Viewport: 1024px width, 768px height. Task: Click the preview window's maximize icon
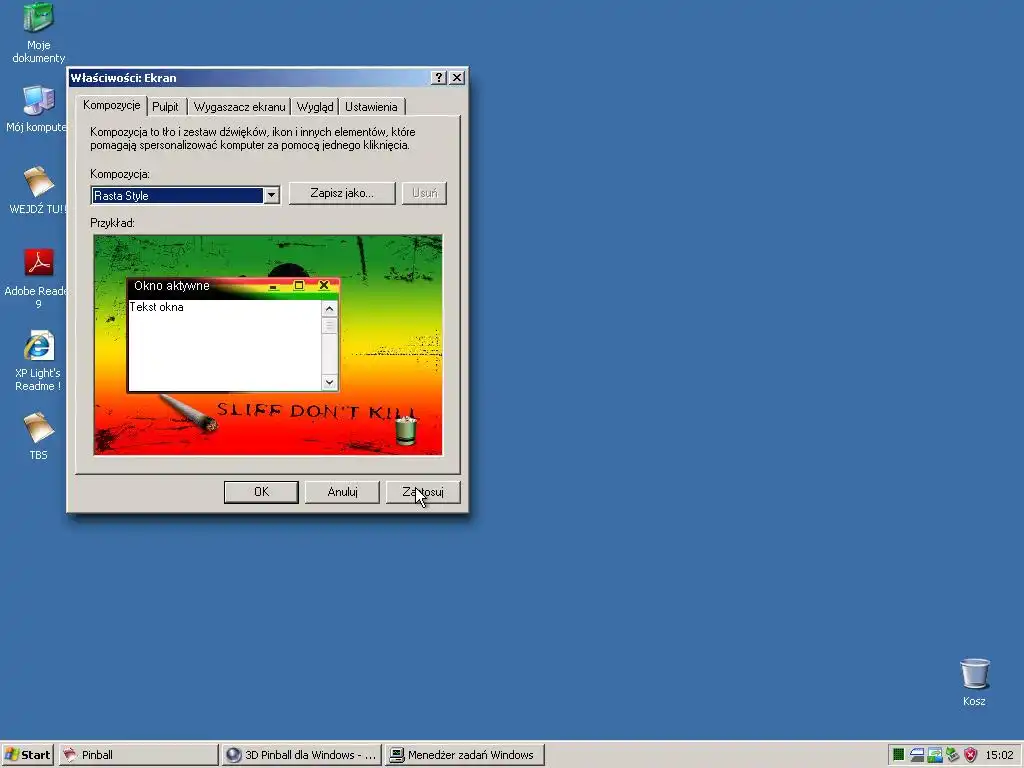[298, 285]
